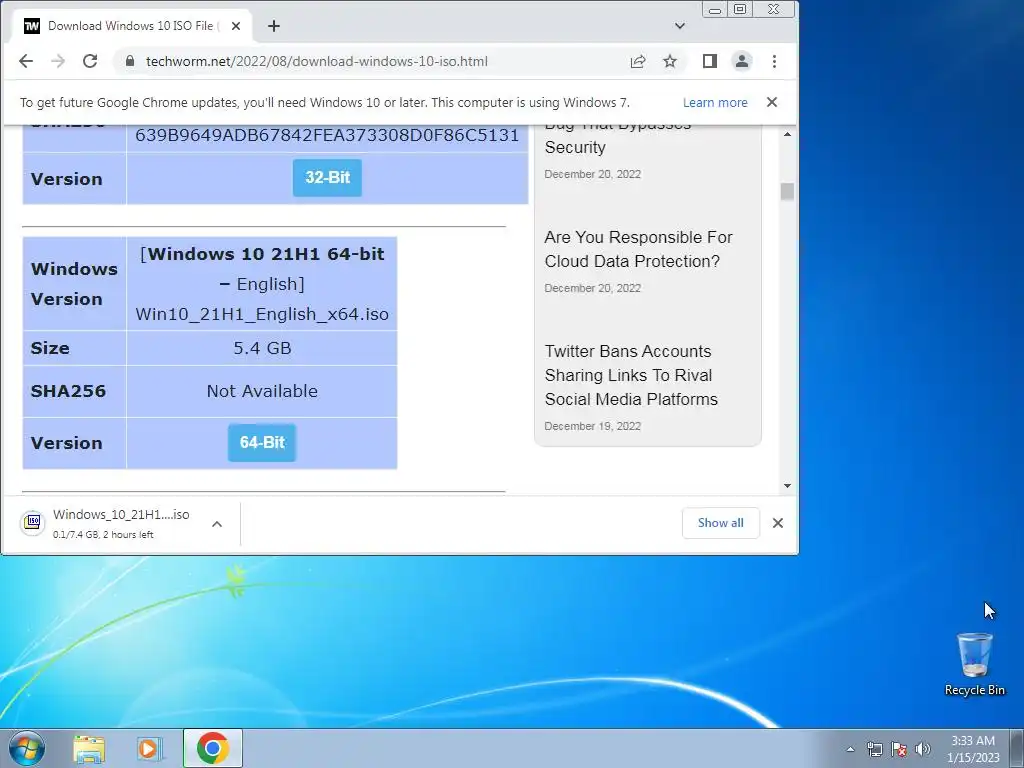Click the padlock site info icon
The image size is (1024, 768).
click(130, 61)
